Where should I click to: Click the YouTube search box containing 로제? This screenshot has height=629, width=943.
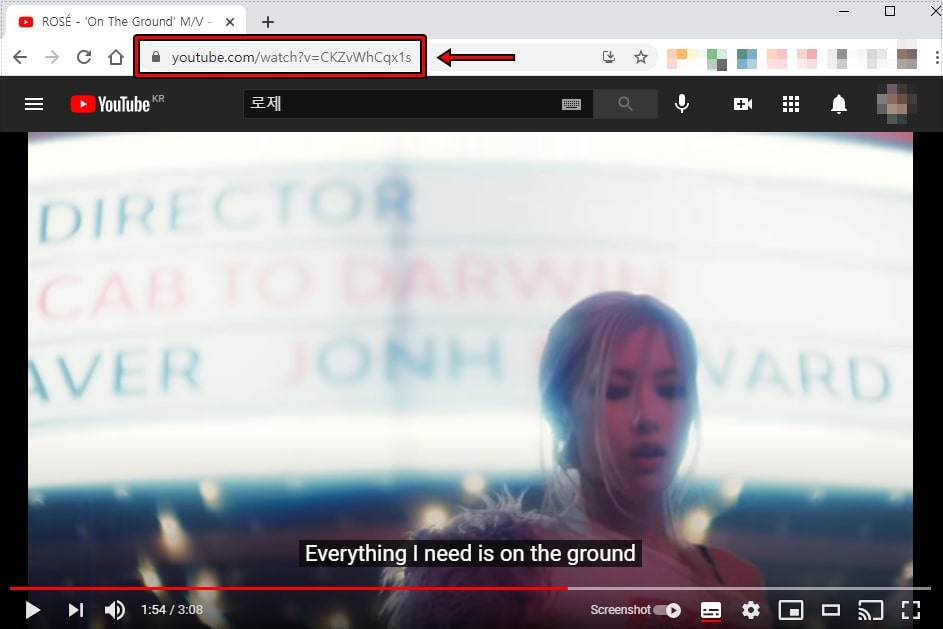(x=418, y=103)
